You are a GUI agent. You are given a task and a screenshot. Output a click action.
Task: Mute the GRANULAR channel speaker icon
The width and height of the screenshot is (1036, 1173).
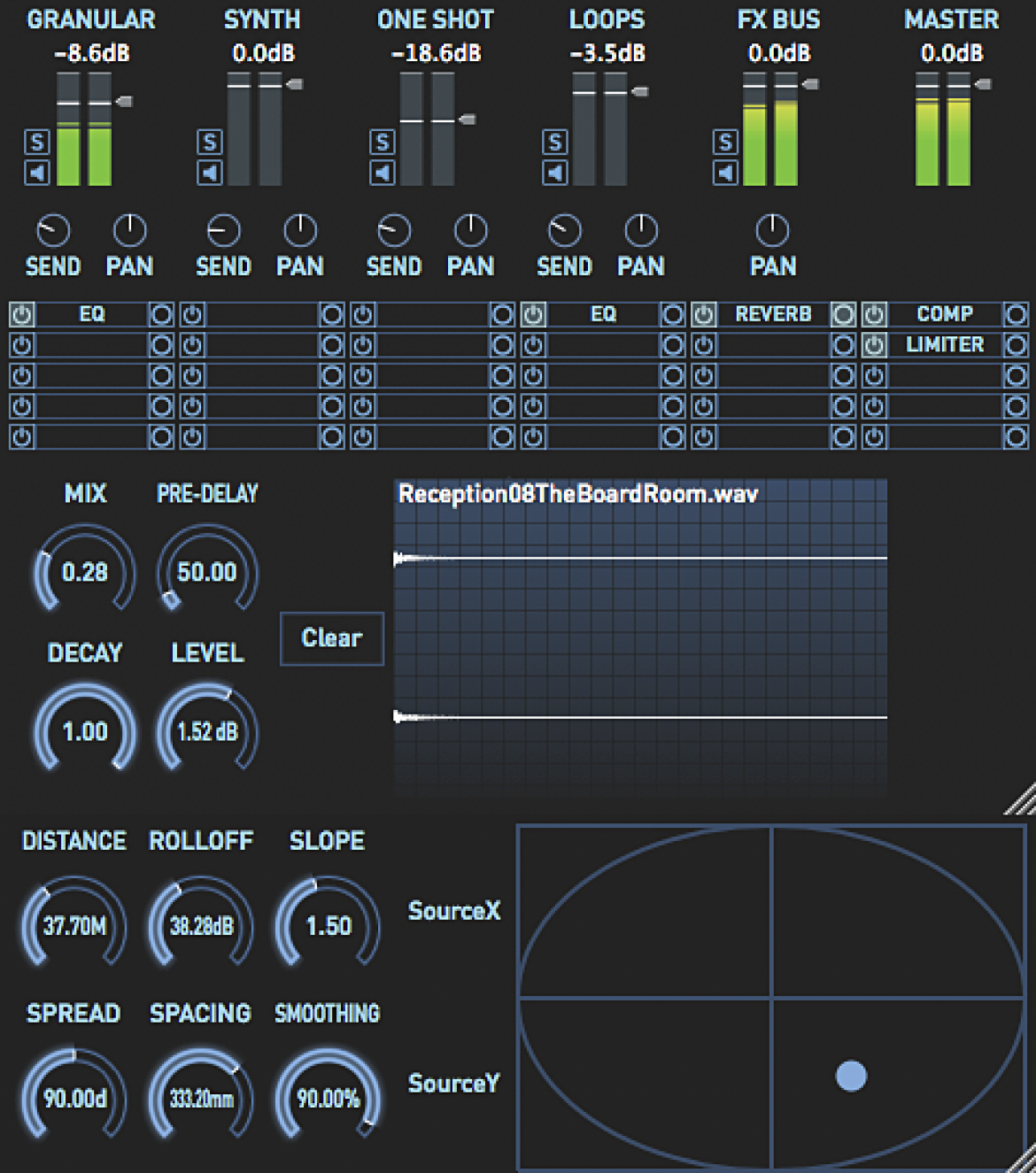(36, 173)
